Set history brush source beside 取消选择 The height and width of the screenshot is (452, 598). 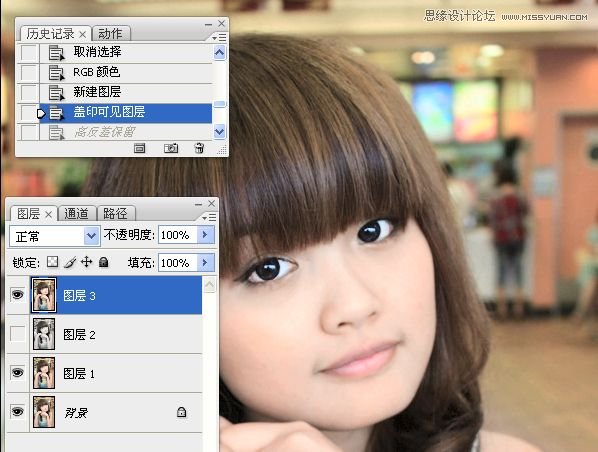(x=28, y=53)
